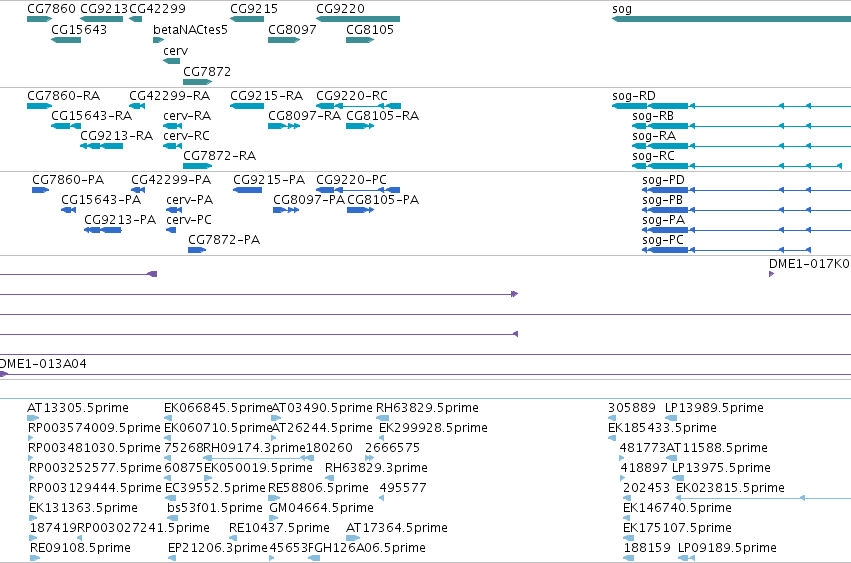Select the sog-PA protein label
Screen dimensions: 851x563
[663, 220]
